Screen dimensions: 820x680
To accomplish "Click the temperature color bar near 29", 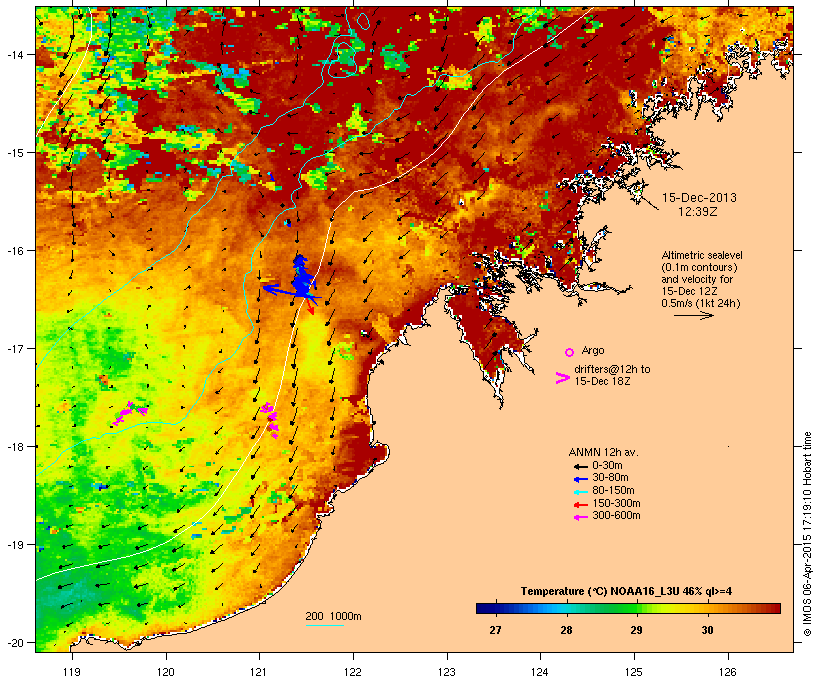I will click(x=636, y=608).
